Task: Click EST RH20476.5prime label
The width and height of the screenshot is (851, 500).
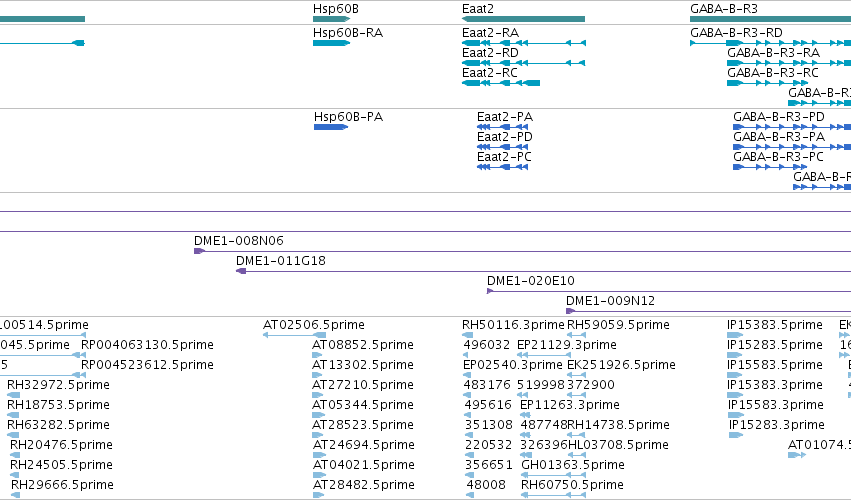Action: pos(61,445)
